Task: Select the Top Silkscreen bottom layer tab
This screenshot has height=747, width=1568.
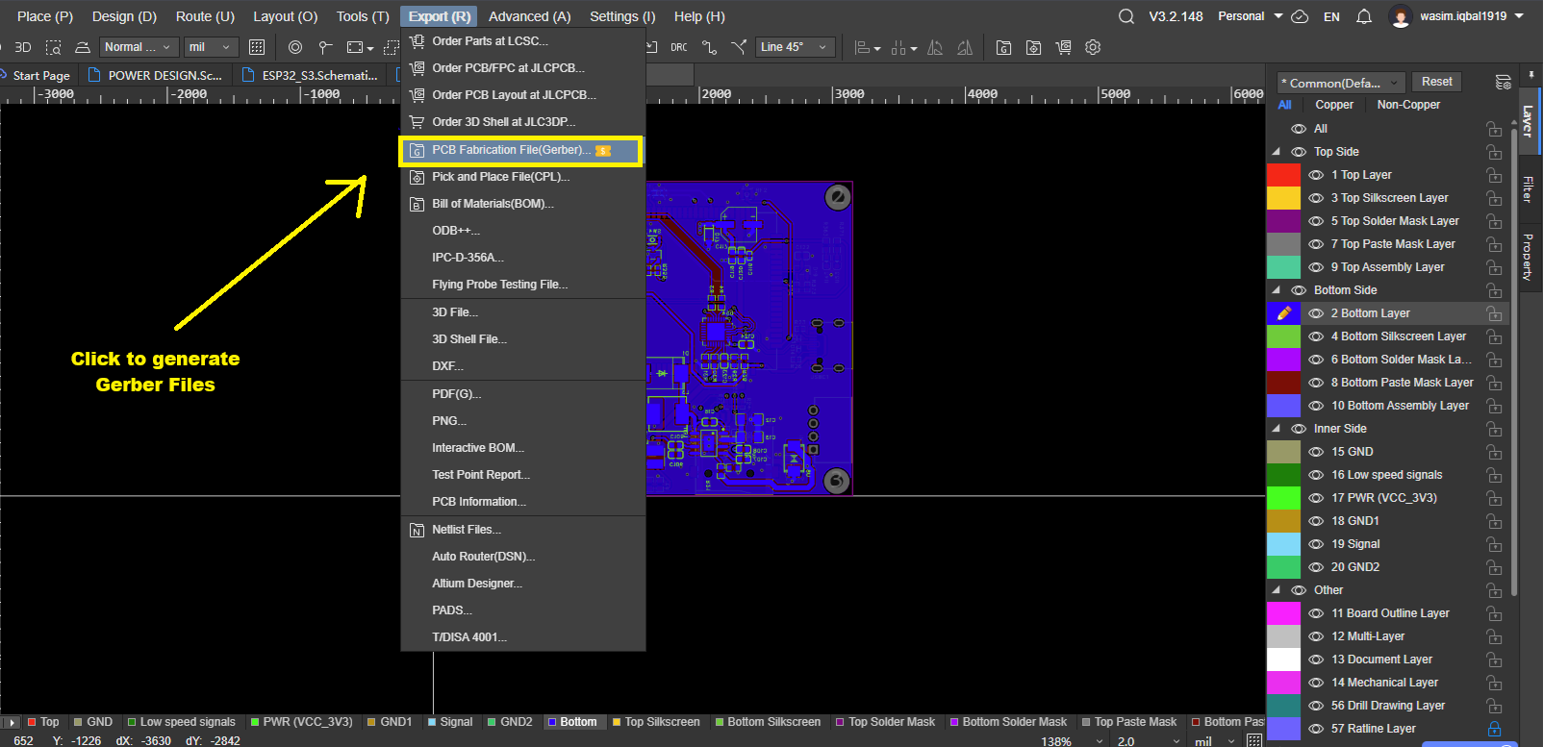Action: click(x=655, y=722)
